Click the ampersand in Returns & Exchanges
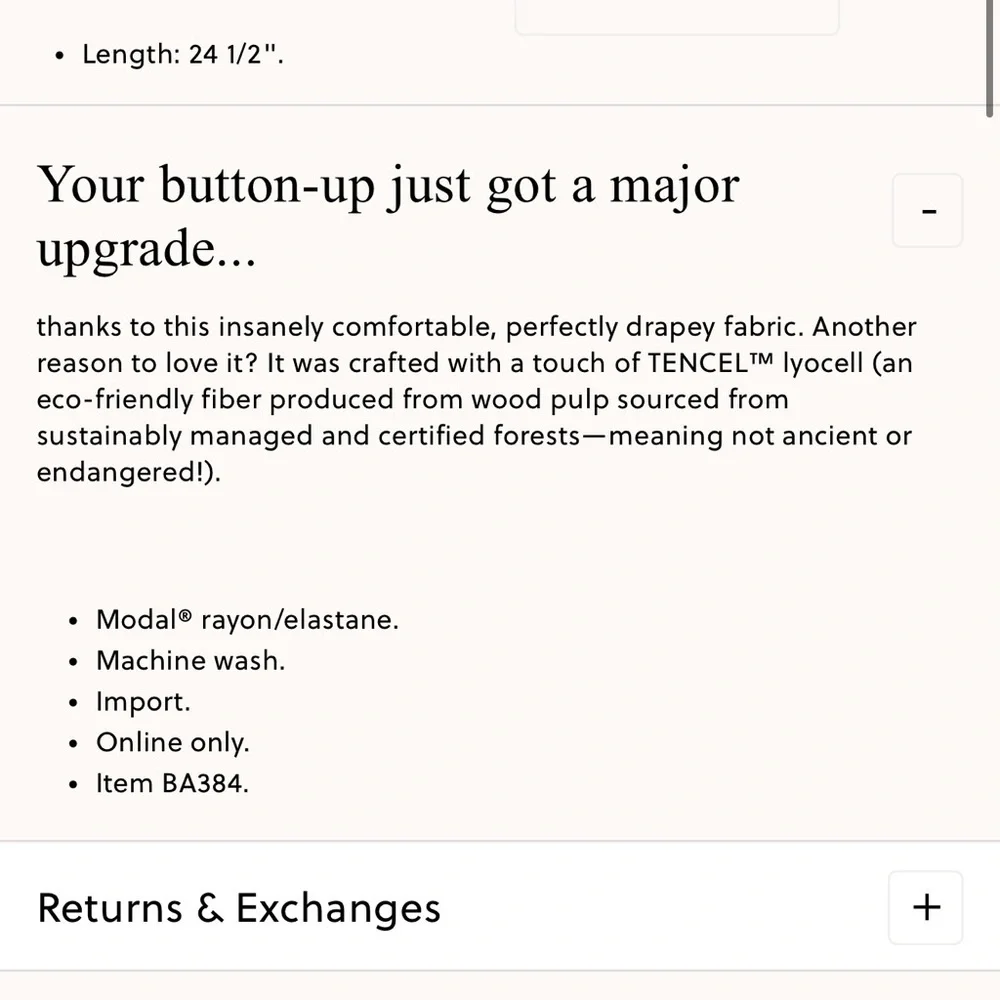Viewport: 1000px width, 1000px height. tap(210, 908)
